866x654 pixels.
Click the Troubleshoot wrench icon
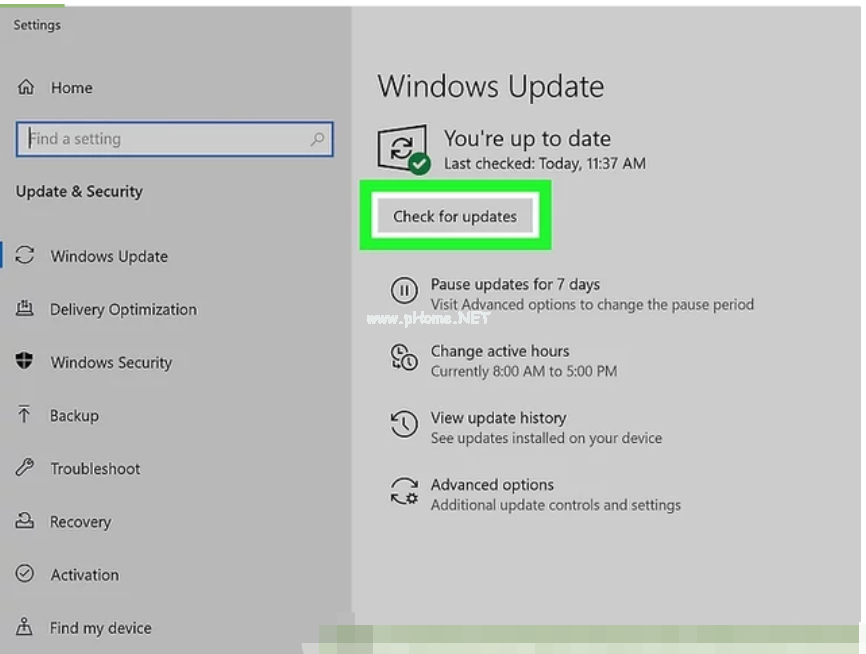pos(25,468)
